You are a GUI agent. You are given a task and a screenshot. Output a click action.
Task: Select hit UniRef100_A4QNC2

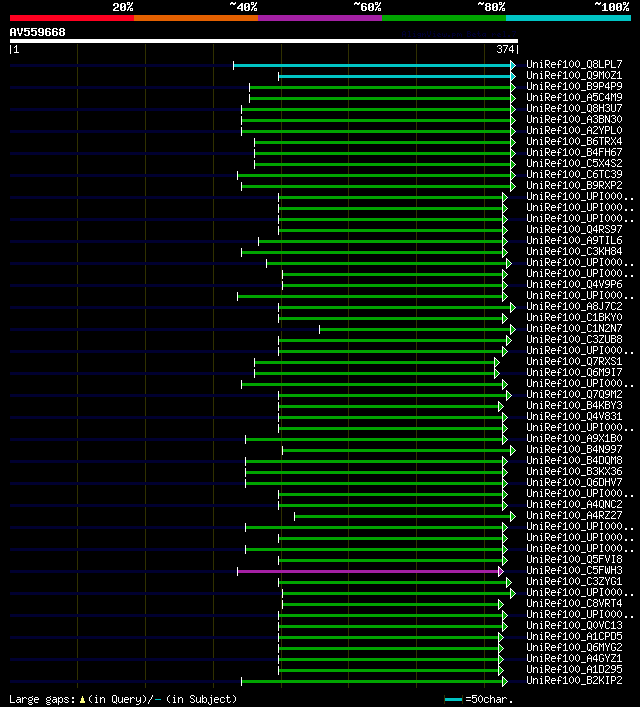574,504
